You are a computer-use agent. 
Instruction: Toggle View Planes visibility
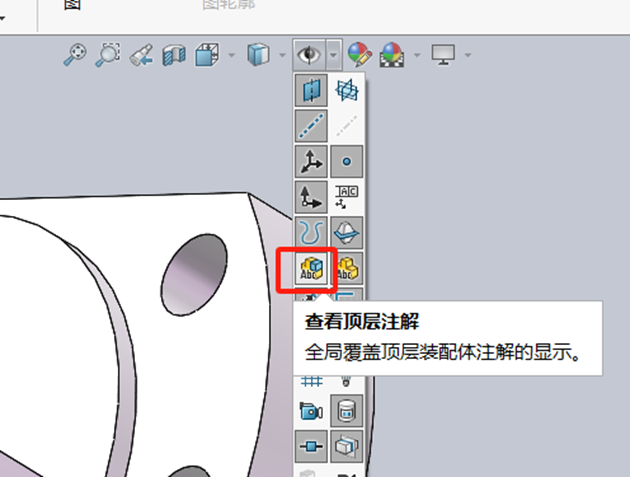(312, 91)
